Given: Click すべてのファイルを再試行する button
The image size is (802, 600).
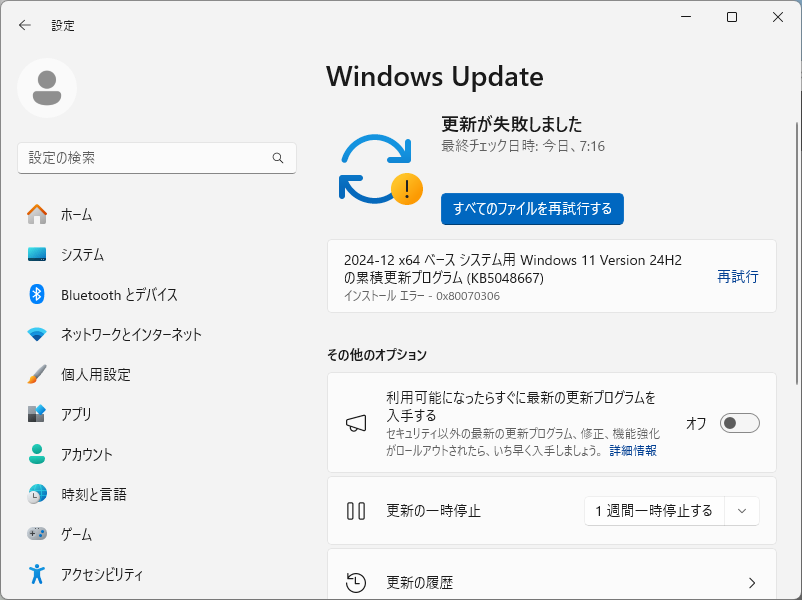Looking at the screenshot, I should [532, 209].
